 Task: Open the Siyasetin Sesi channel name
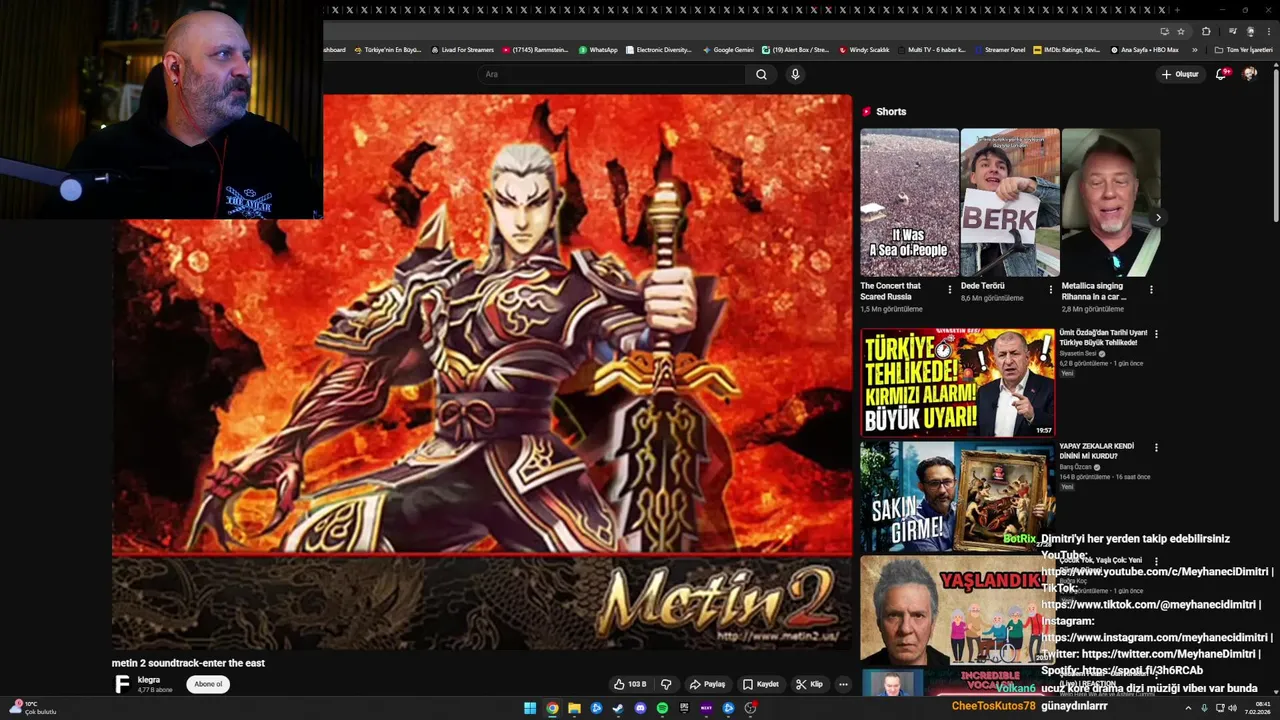(x=1078, y=353)
